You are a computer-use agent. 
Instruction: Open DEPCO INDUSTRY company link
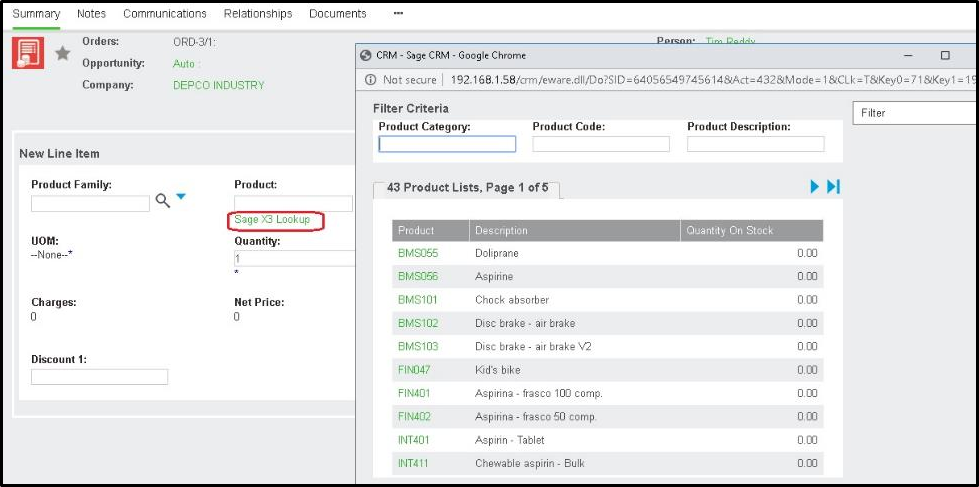(218, 86)
